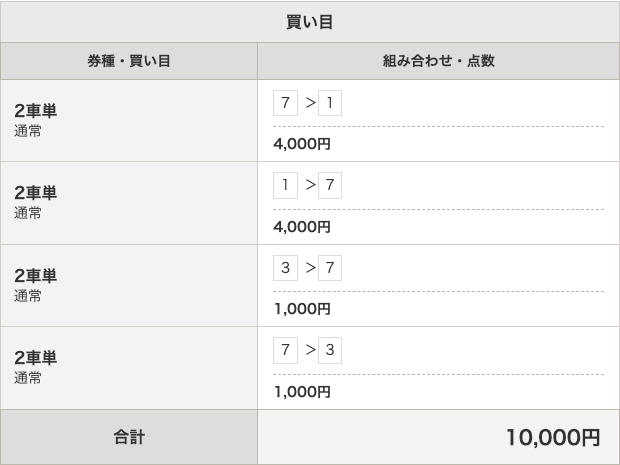Click number box 3 in fourth row

click(x=330, y=350)
